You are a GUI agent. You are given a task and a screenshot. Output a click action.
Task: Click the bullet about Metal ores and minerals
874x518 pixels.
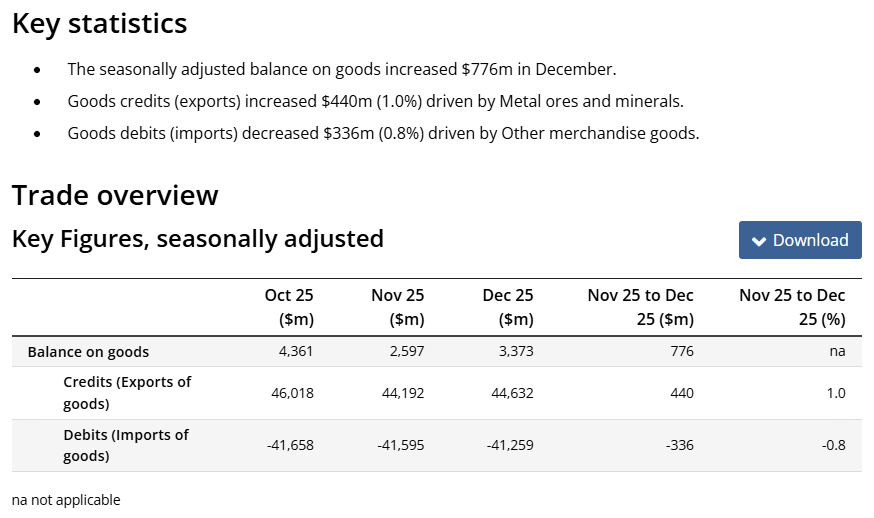375,102
